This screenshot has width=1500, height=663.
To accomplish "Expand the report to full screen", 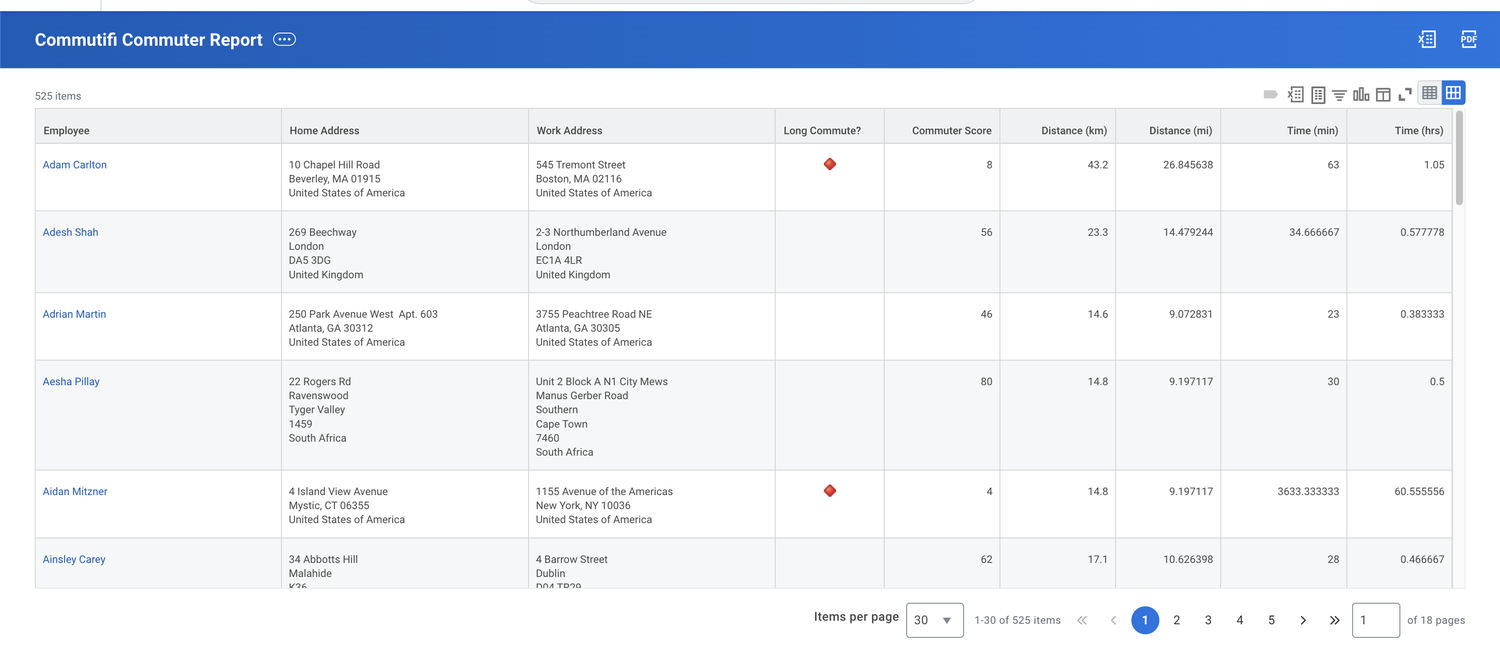I will pyautogui.click(x=1405, y=93).
